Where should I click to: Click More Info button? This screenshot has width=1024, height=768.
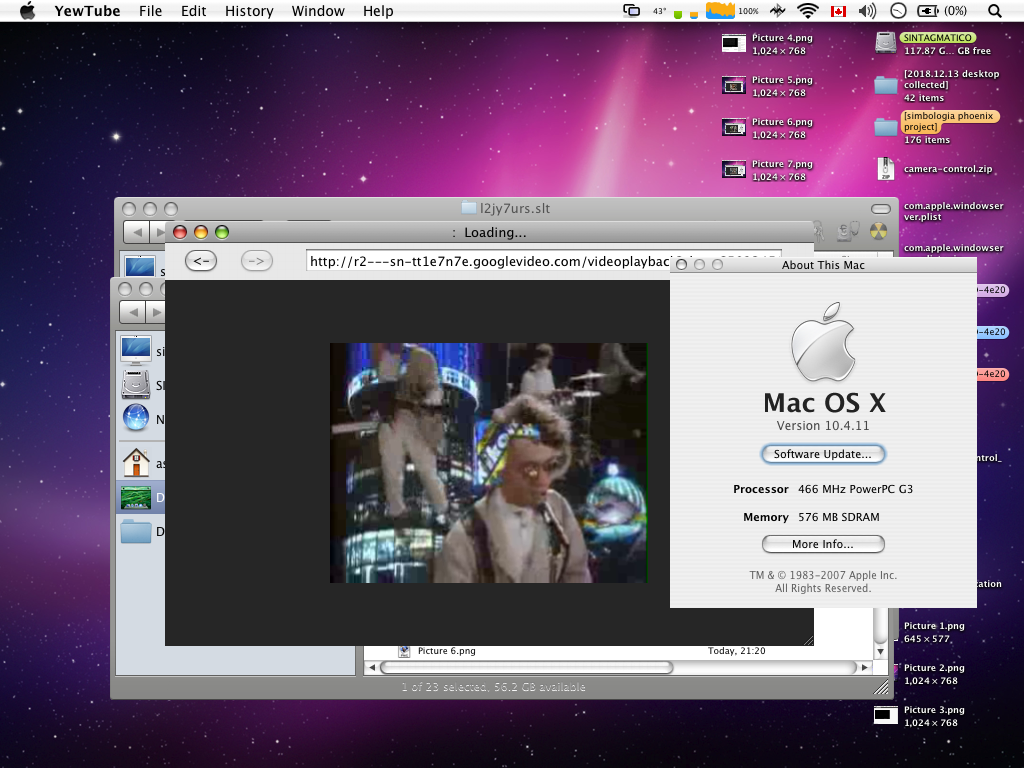pyautogui.click(x=823, y=544)
